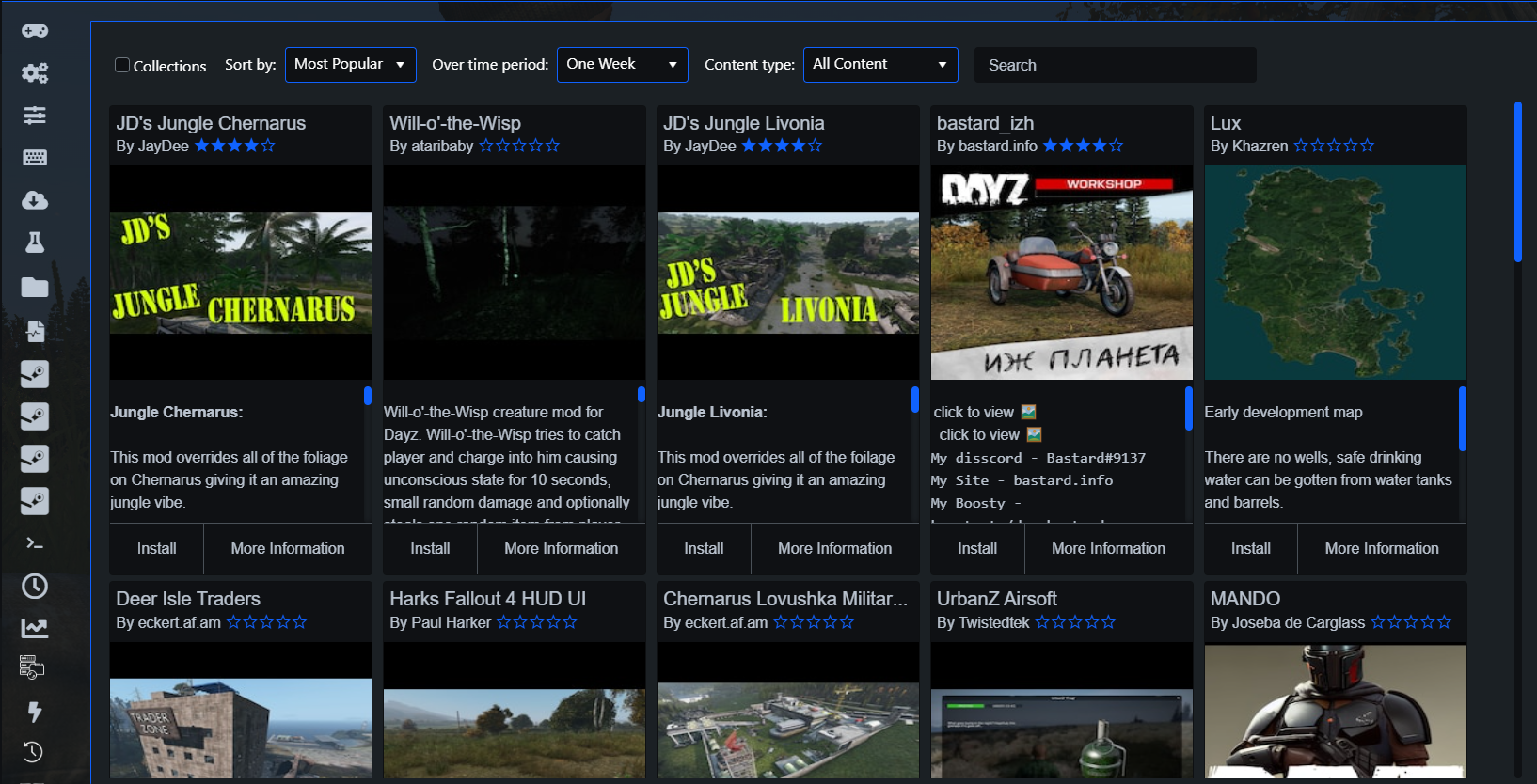Install the Will-o'-the-Wisp mod
Image resolution: width=1537 pixels, height=784 pixels.
tap(430, 548)
